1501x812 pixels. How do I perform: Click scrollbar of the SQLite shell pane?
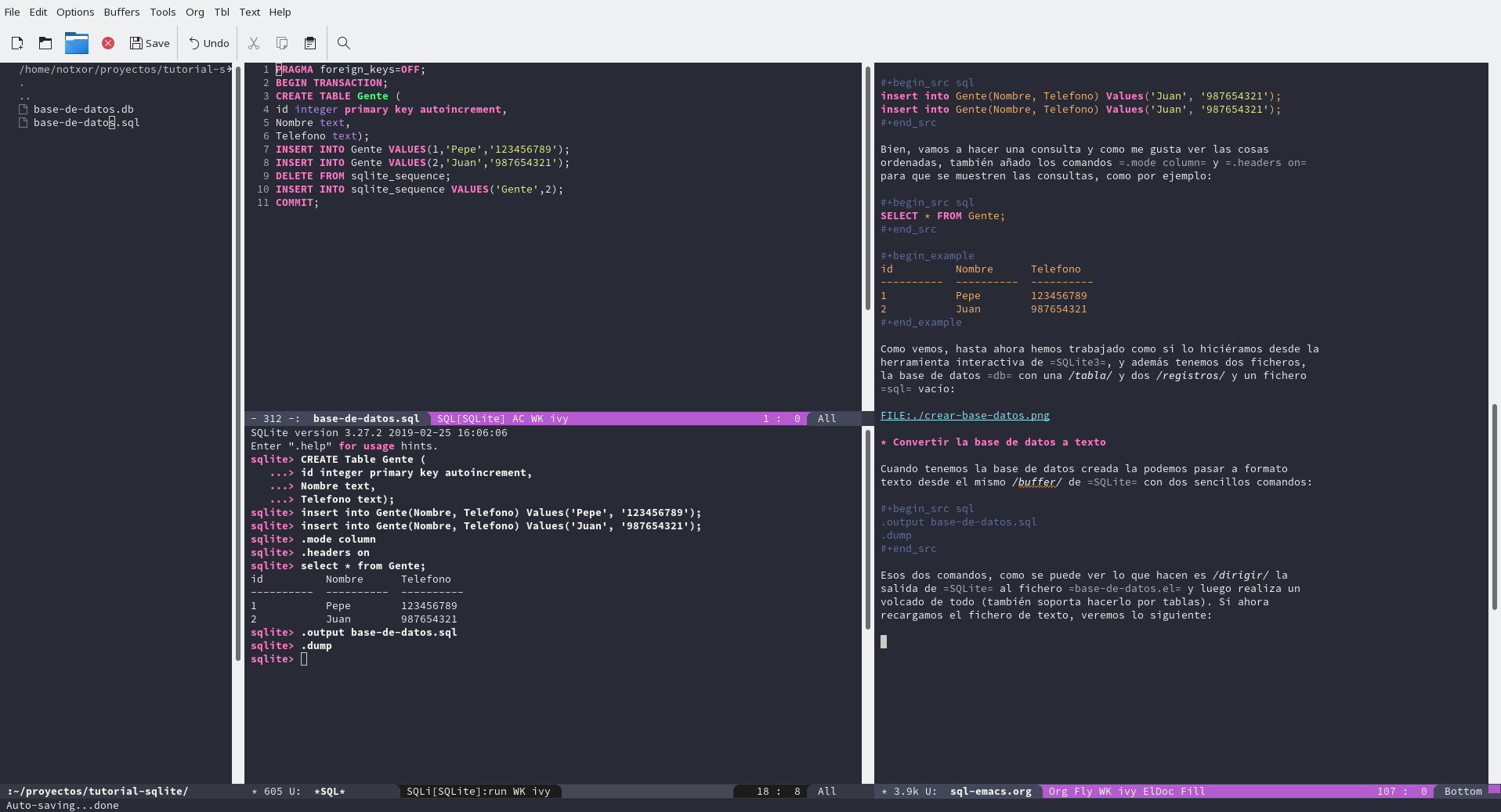(867, 529)
